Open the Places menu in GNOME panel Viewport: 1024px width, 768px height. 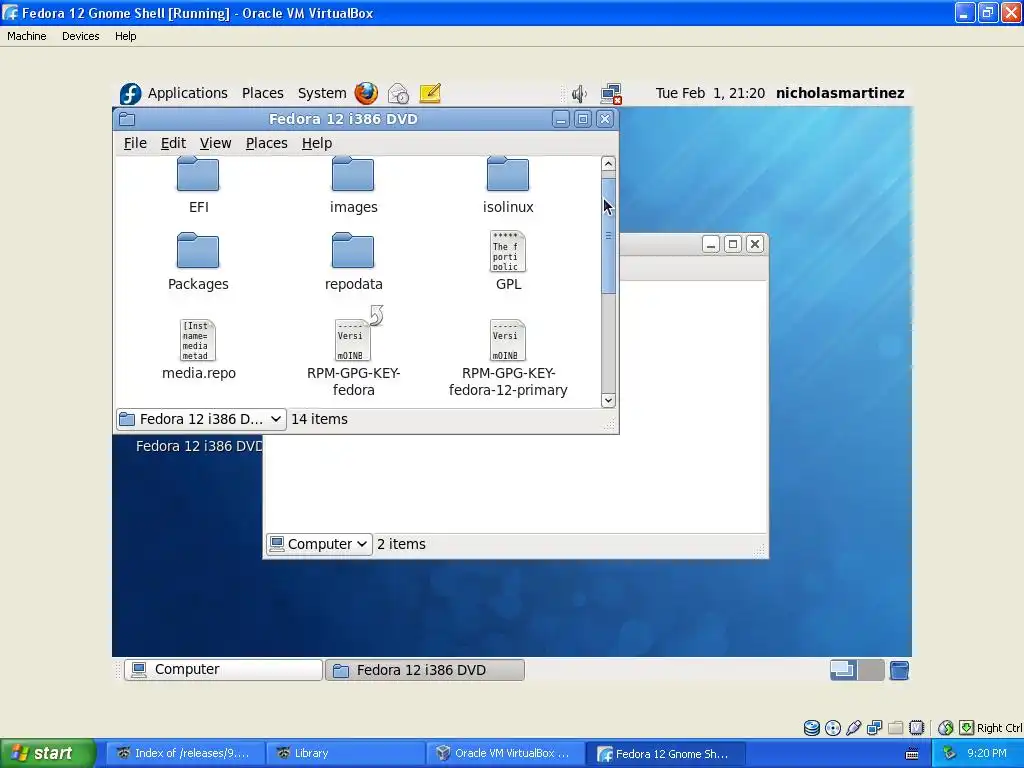263,93
